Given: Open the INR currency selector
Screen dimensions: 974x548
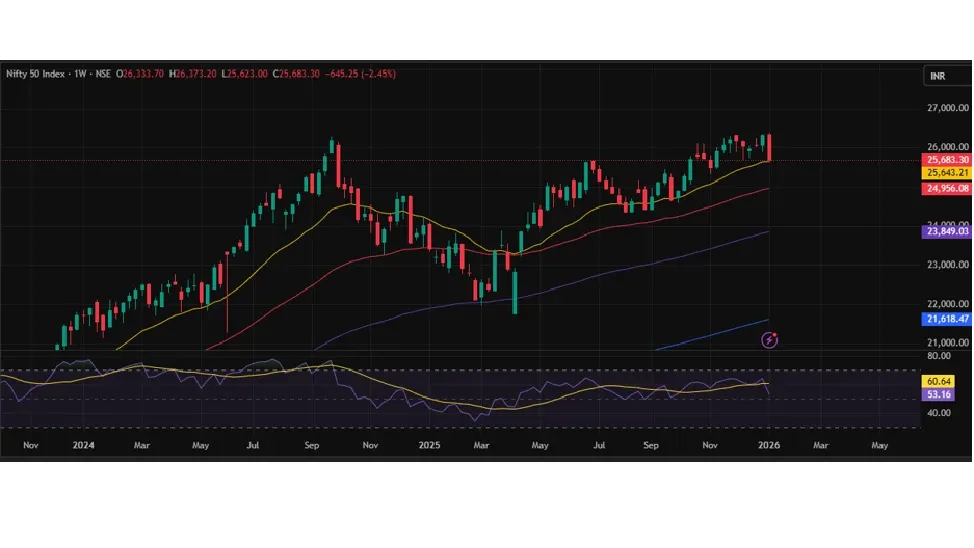Looking at the screenshot, I should [x=947, y=76].
